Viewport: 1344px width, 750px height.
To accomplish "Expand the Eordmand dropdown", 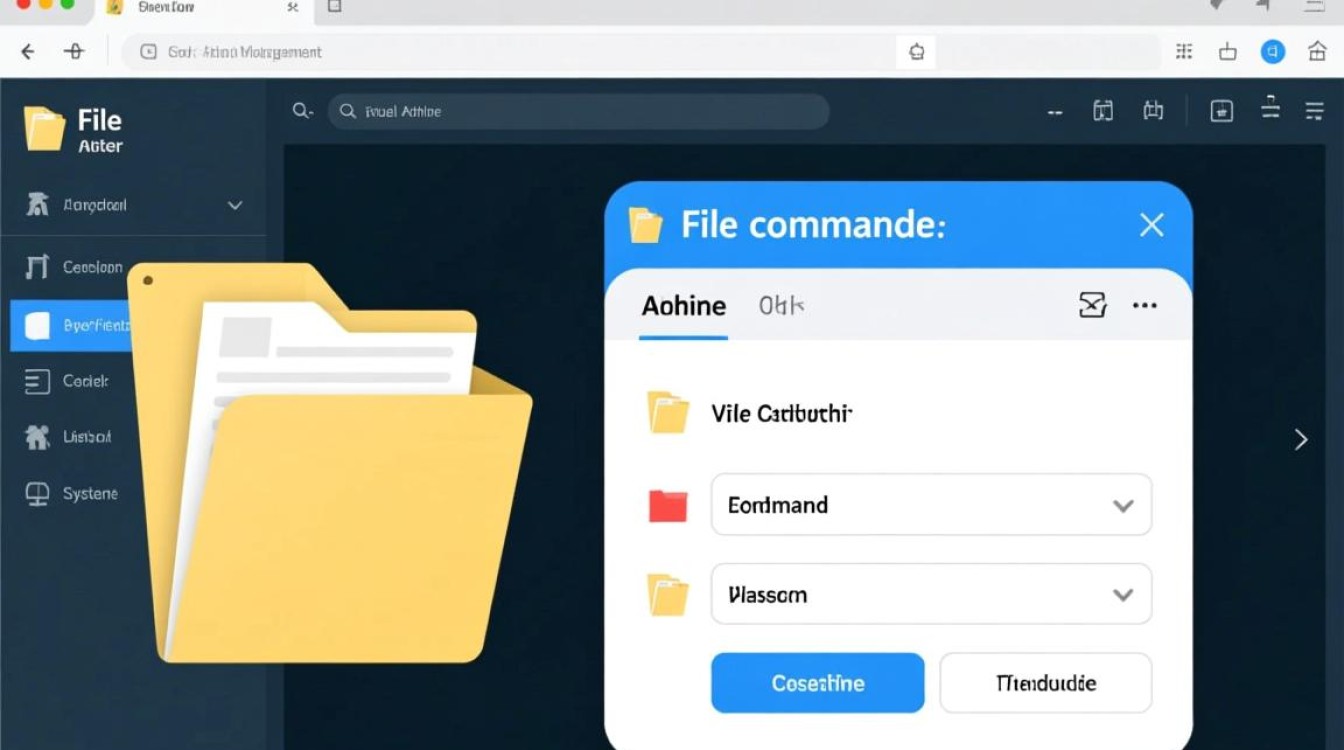I will coord(1122,506).
